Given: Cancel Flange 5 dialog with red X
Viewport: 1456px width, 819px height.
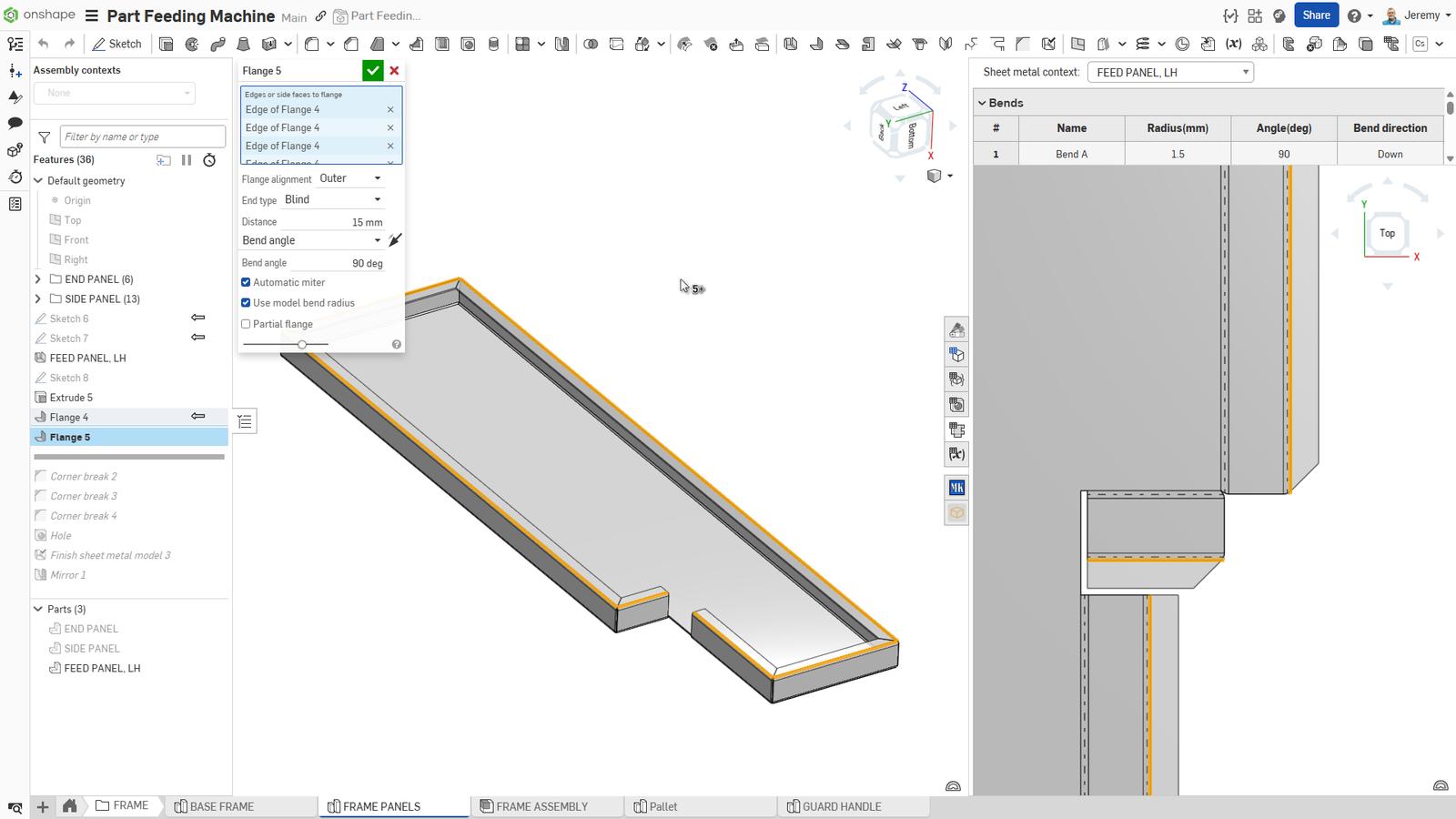Looking at the screenshot, I should (394, 70).
